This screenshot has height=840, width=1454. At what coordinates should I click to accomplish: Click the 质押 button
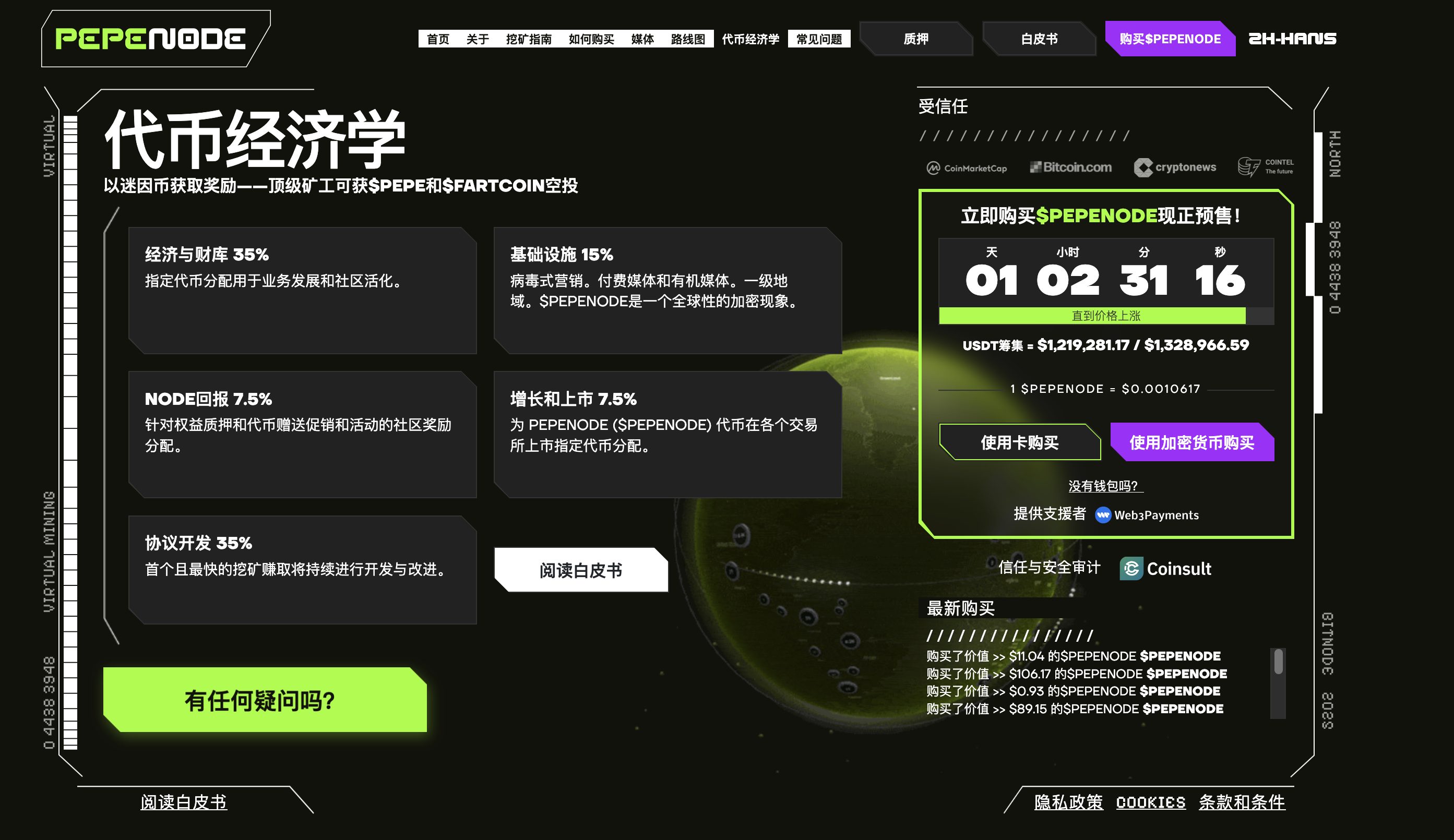916,39
